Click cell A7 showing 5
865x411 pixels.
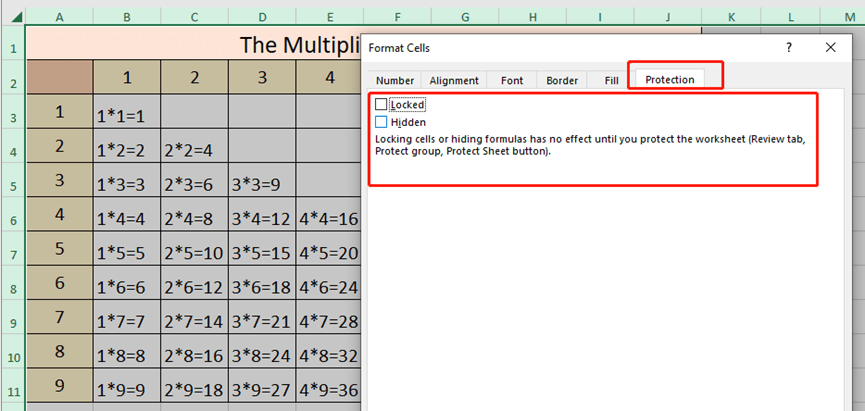pyautogui.click(x=60, y=249)
